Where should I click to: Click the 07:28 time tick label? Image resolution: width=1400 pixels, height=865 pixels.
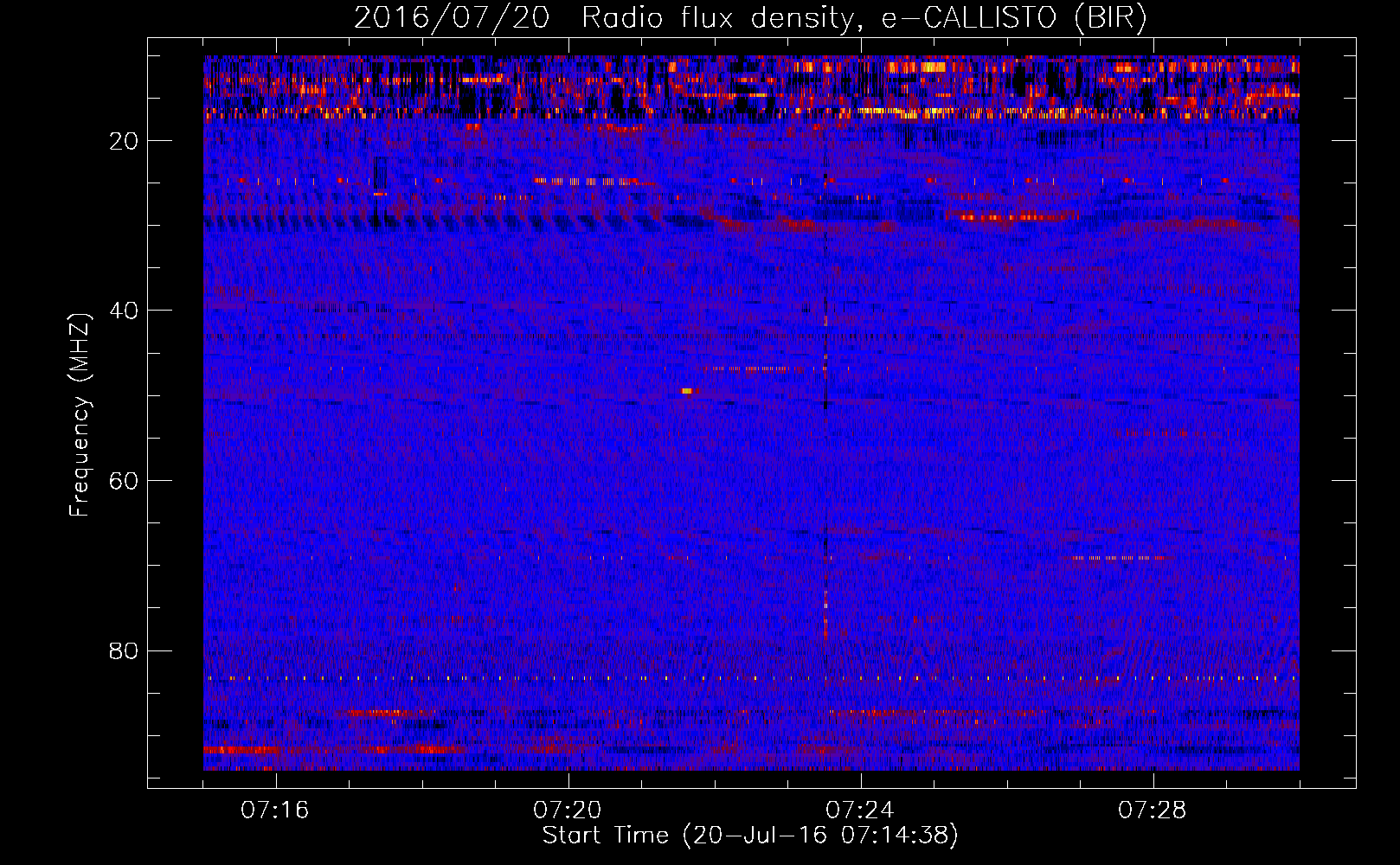point(1153,811)
